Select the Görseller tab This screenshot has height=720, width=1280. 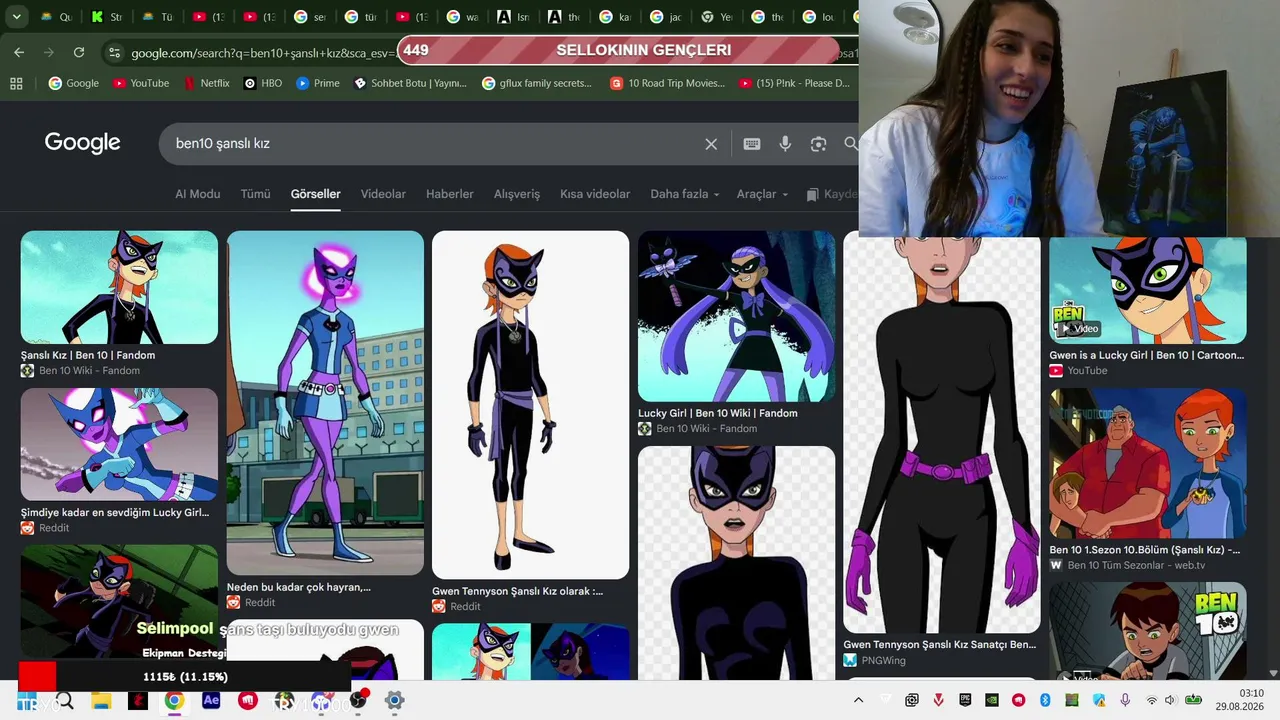pyautogui.click(x=316, y=194)
